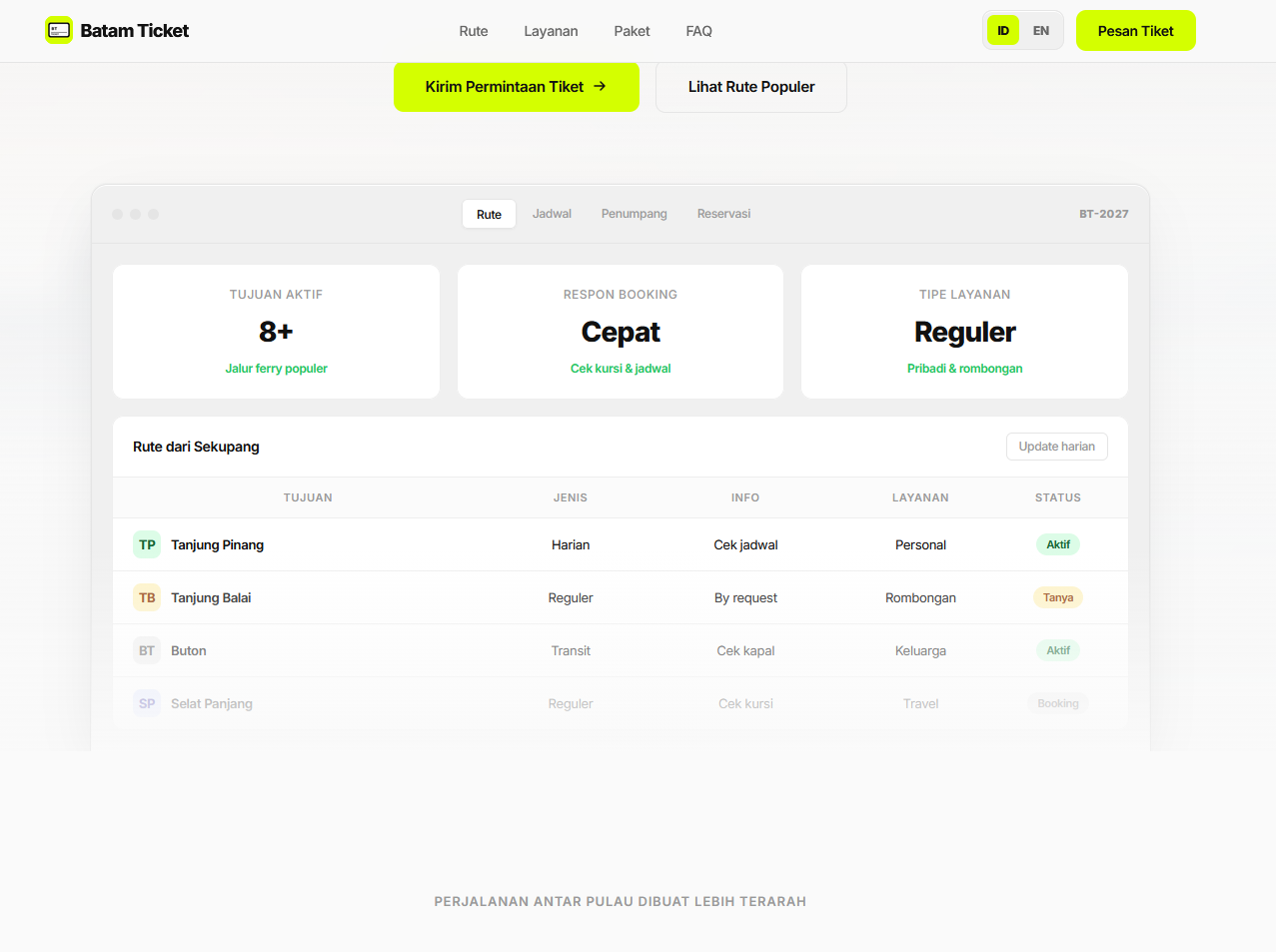The image size is (1276, 952).
Task: Click the Batam Ticket logo icon
Action: [x=59, y=30]
